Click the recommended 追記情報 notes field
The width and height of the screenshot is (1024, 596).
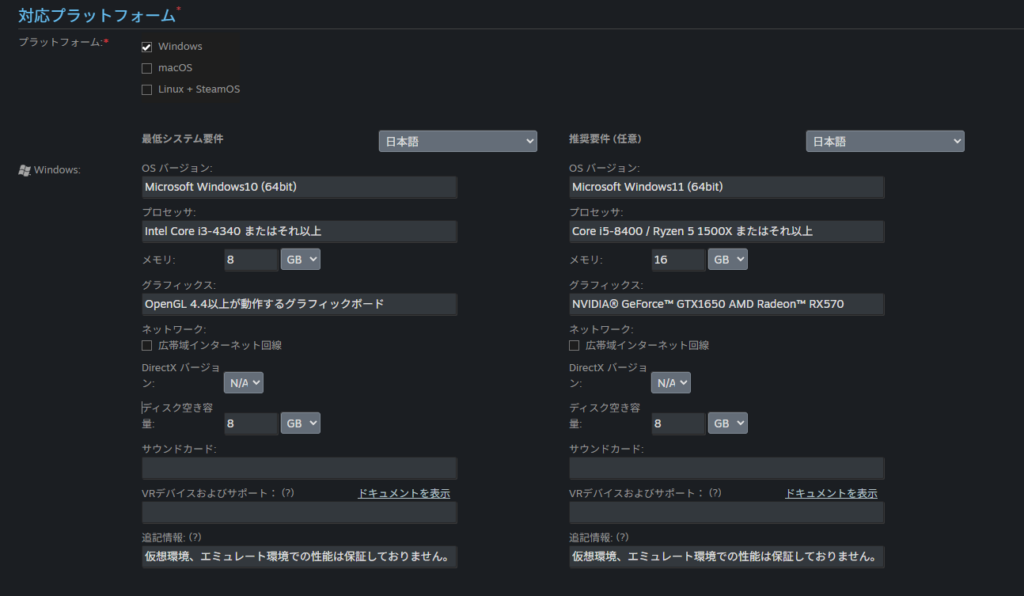(x=726, y=556)
